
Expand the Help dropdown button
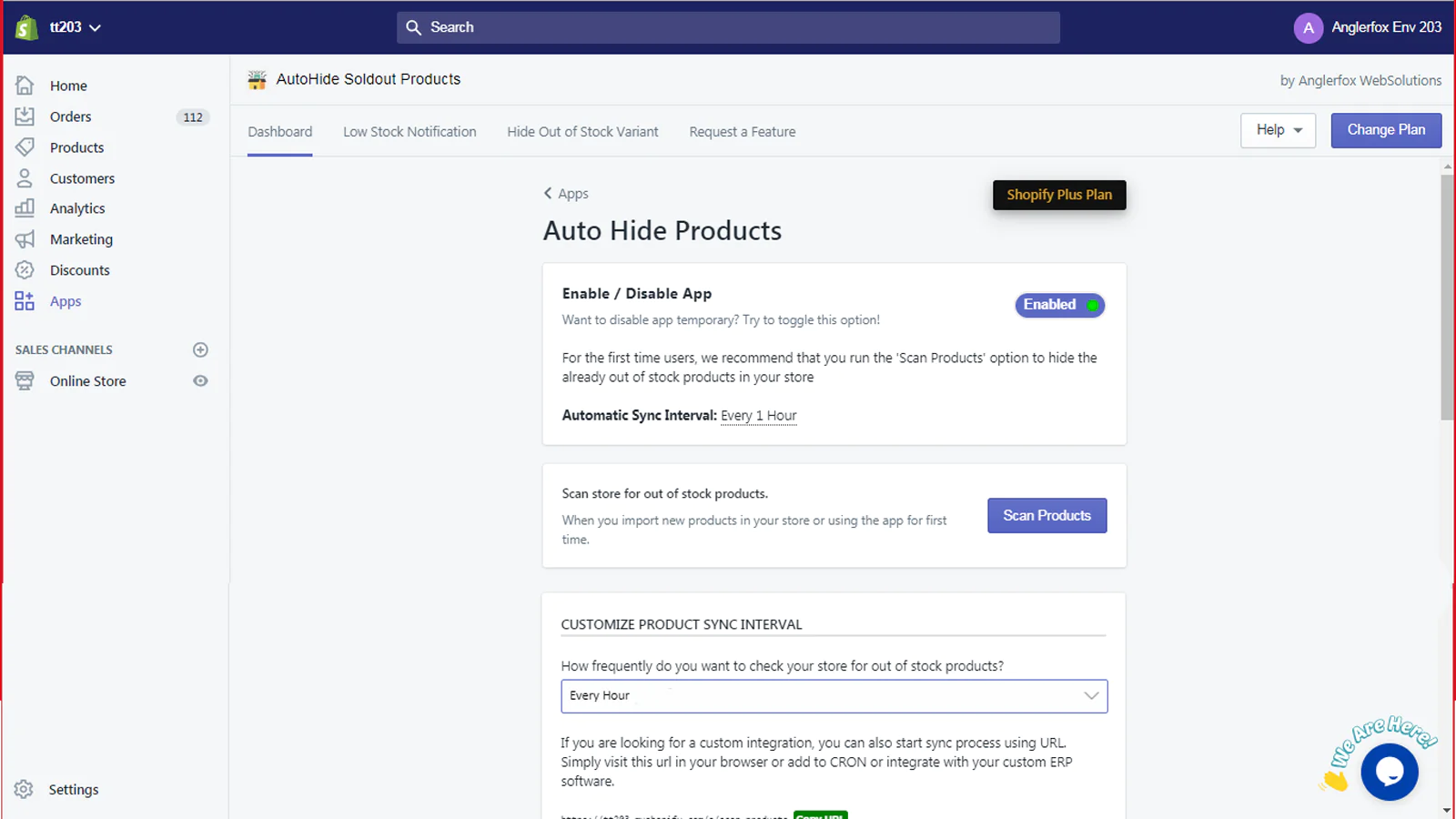point(1278,130)
